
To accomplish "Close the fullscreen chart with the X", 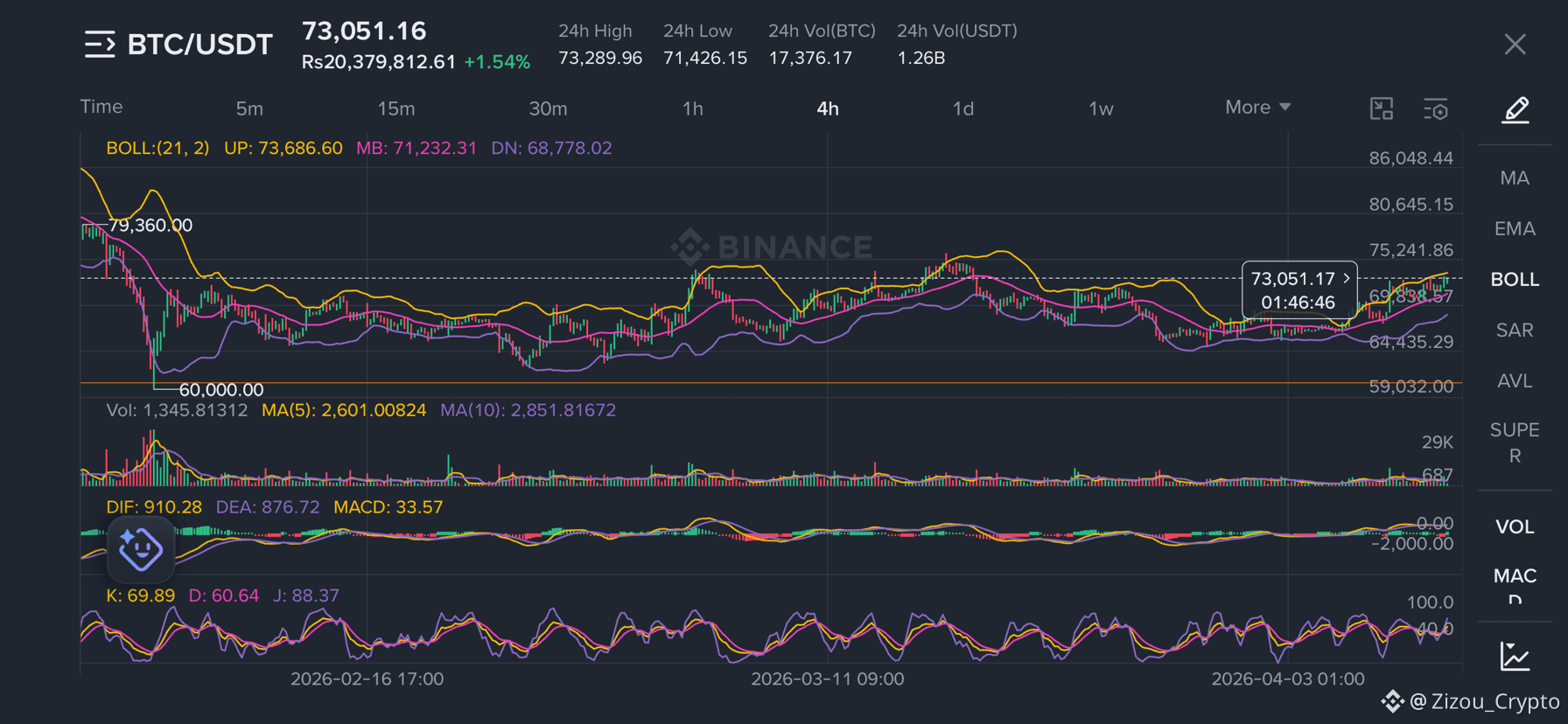I will [x=1515, y=45].
